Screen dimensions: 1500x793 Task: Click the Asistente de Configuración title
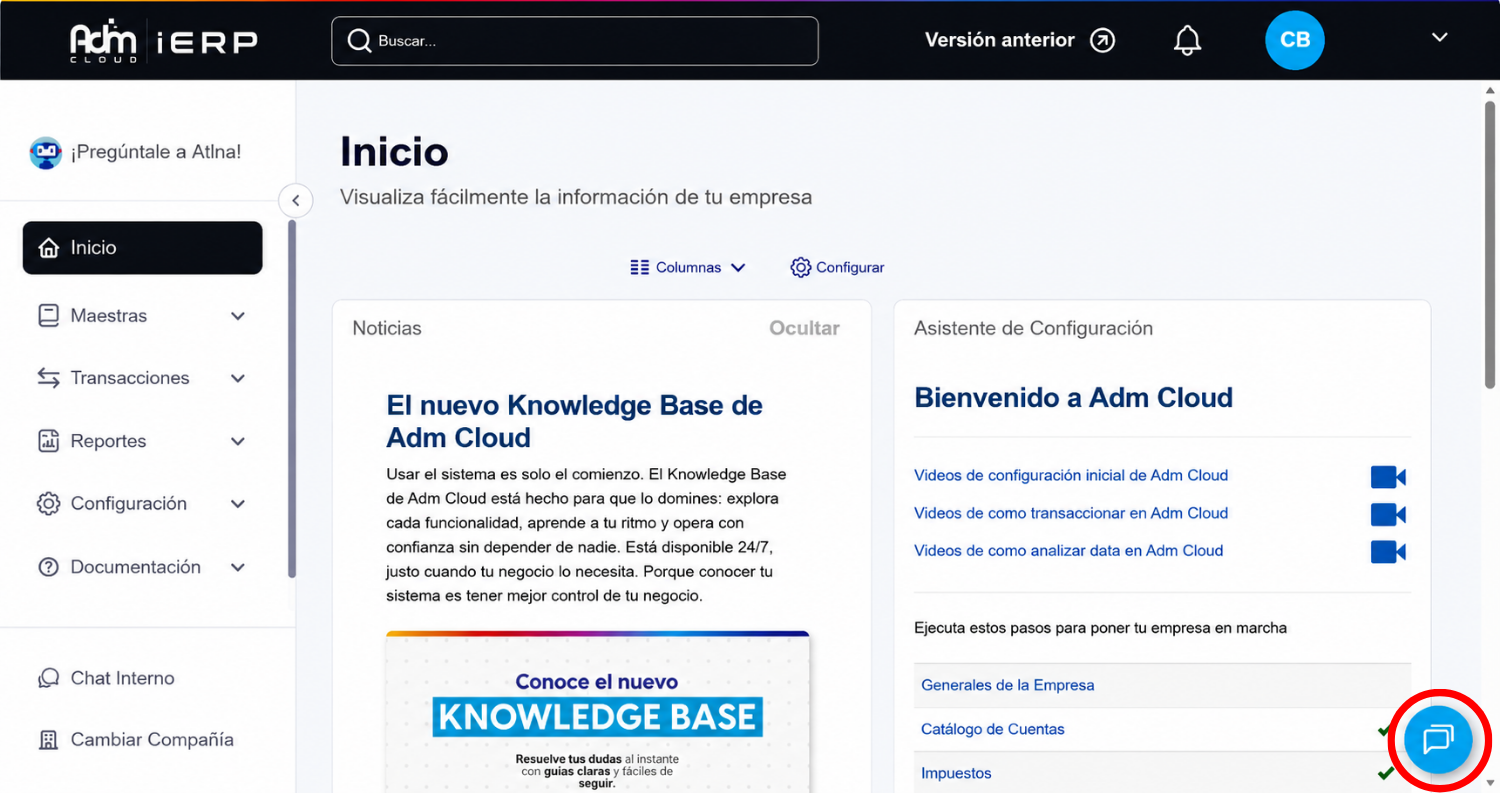(1033, 328)
